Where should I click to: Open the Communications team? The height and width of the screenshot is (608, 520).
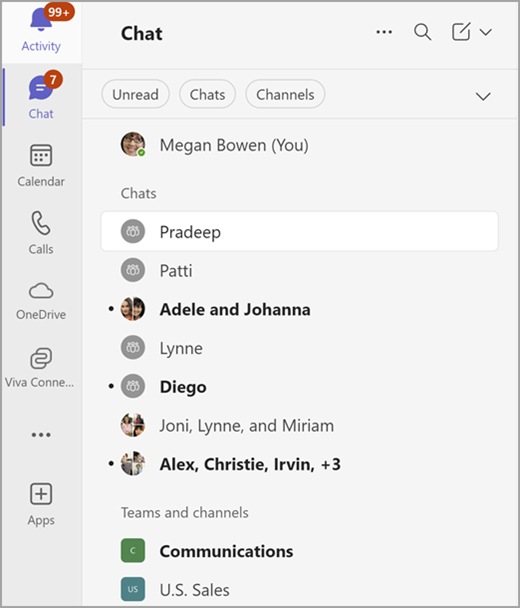tap(299, 551)
